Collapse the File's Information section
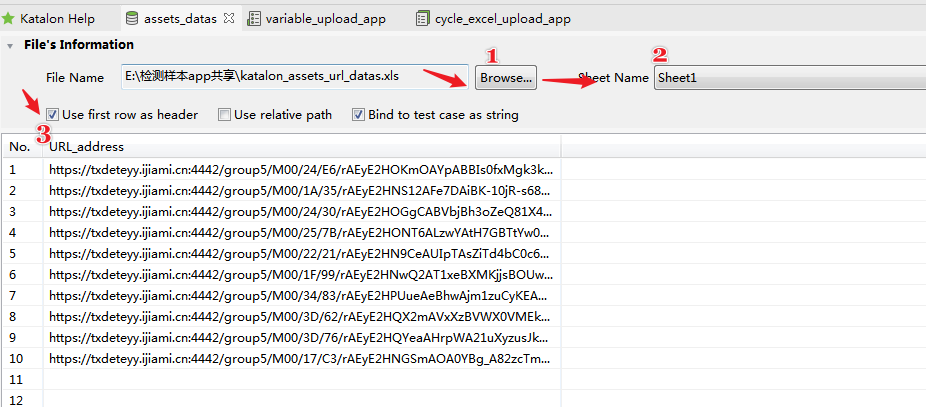 9,45
